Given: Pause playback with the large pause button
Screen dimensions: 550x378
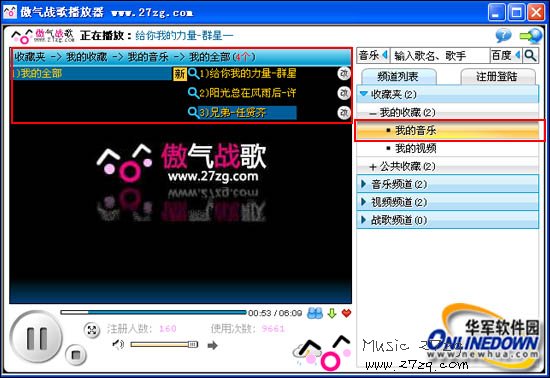Looking at the screenshot, I should coord(36,337).
